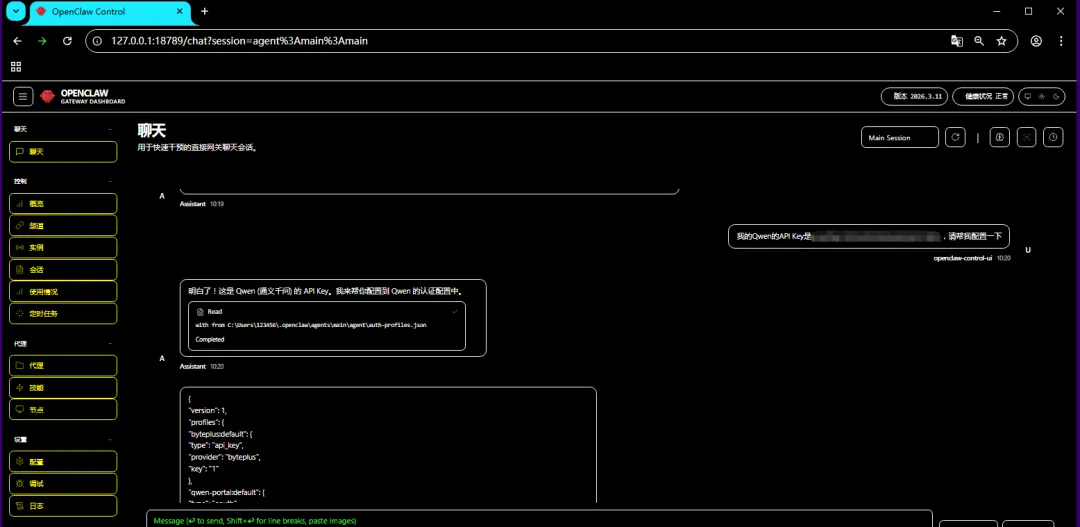Open the Main Session selector
Screen dimensions: 1080x527
[x=900, y=137]
